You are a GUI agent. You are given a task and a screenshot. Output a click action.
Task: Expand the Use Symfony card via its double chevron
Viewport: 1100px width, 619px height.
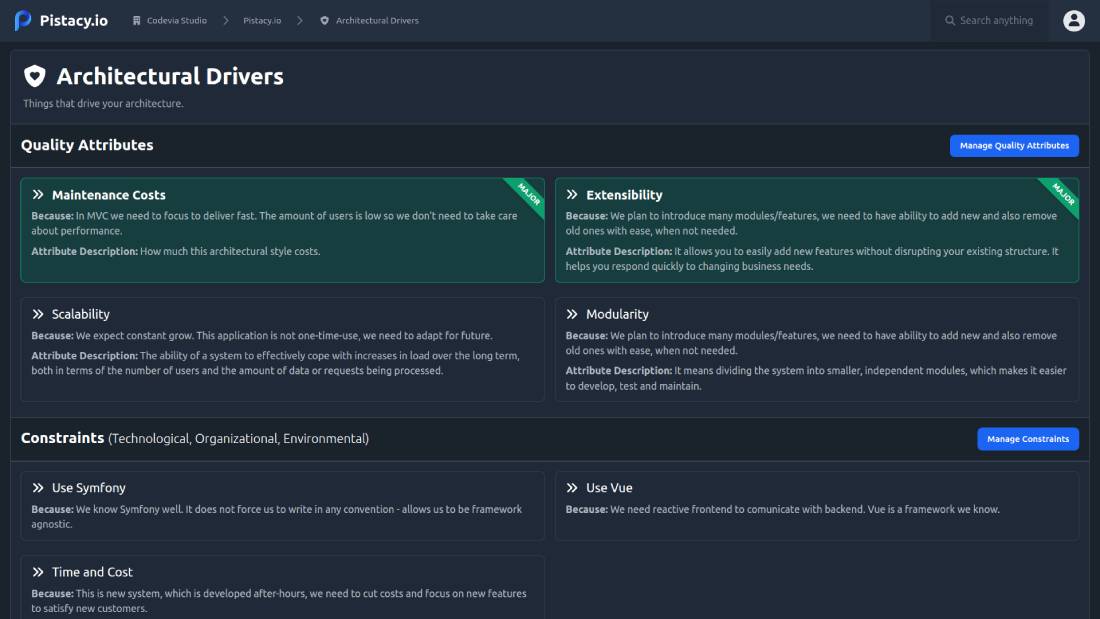pyautogui.click(x=38, y=487)
